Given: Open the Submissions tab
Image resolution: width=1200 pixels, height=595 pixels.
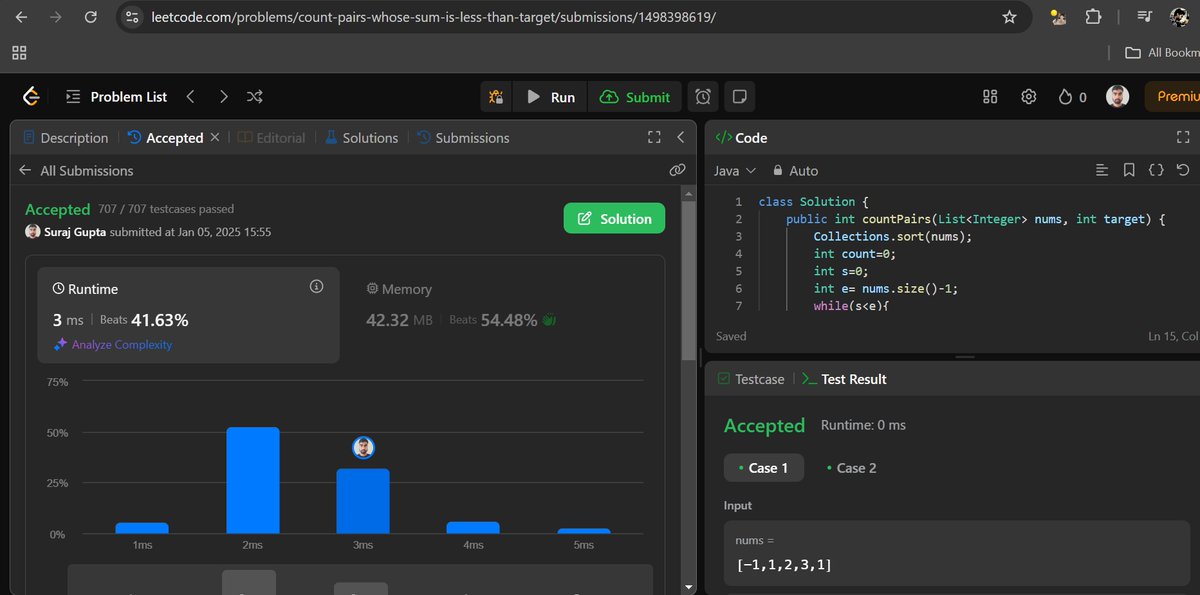Looking at the screenshot, I should click(463, 138).
